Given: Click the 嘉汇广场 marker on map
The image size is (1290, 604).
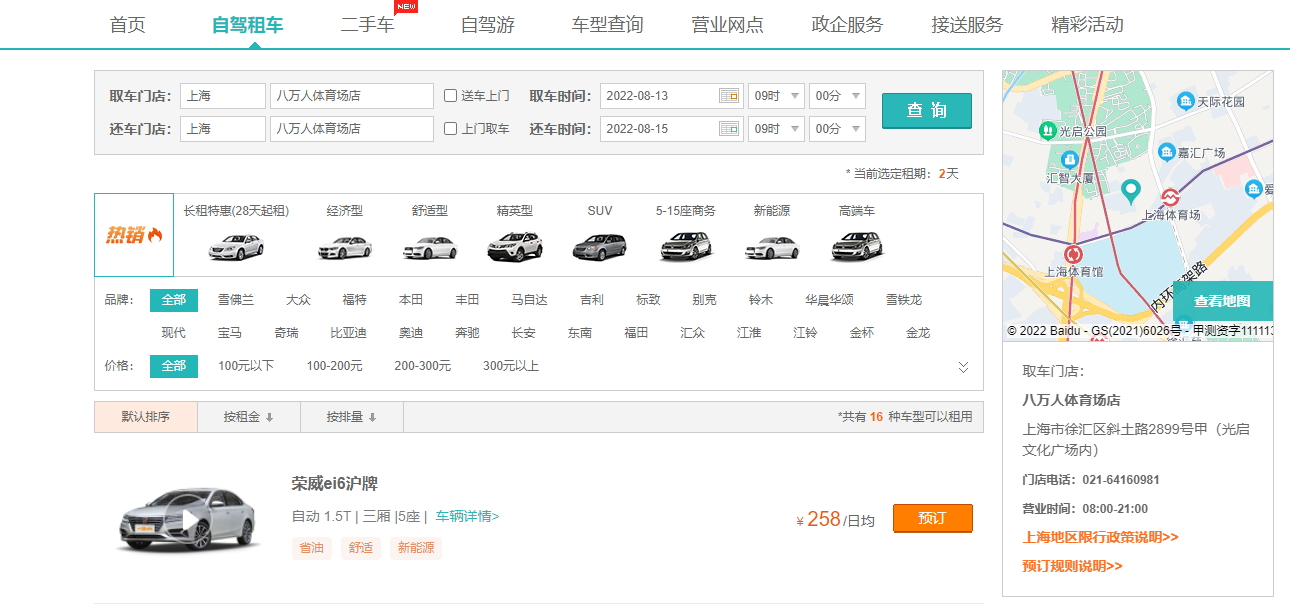Looking at the screenshot, I should tap(1167, 152).
